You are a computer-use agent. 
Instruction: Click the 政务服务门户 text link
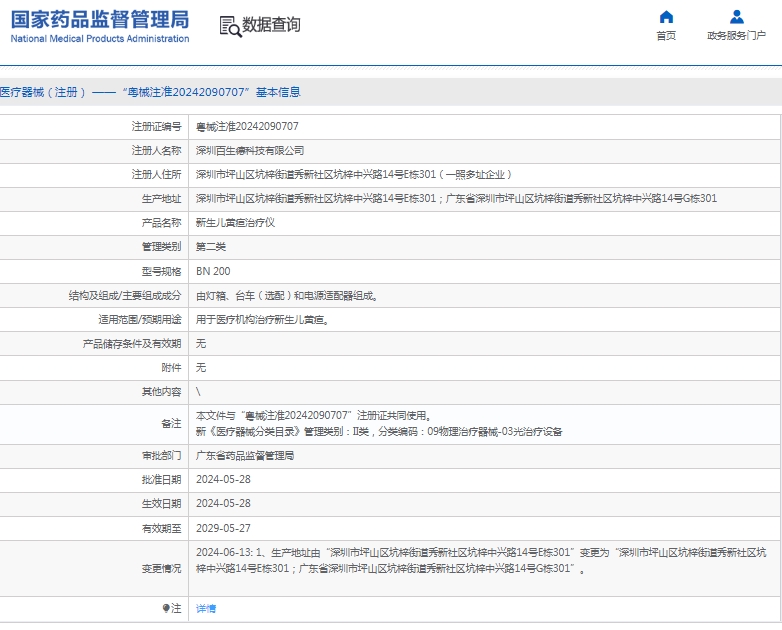click(737, 35)
